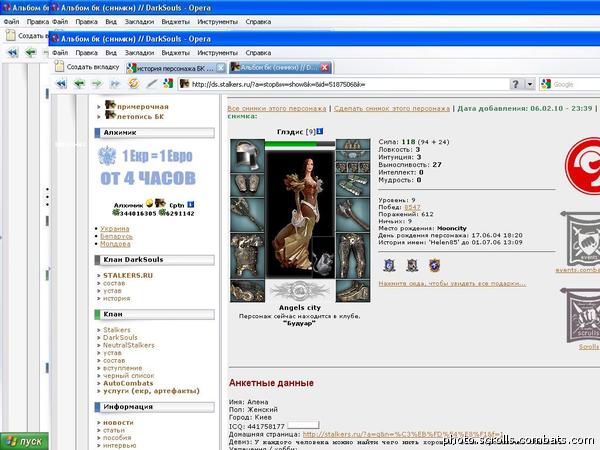This screenshot has height=450, width=600.
Task: Click the helmet equipment slot
Action: (x=247, y=156)
